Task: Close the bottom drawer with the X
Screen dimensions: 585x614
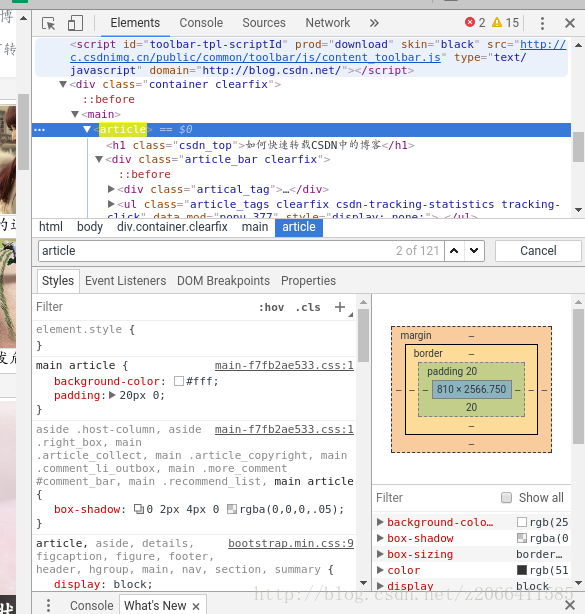Action: pyautogui.click(x=570, y=605)
